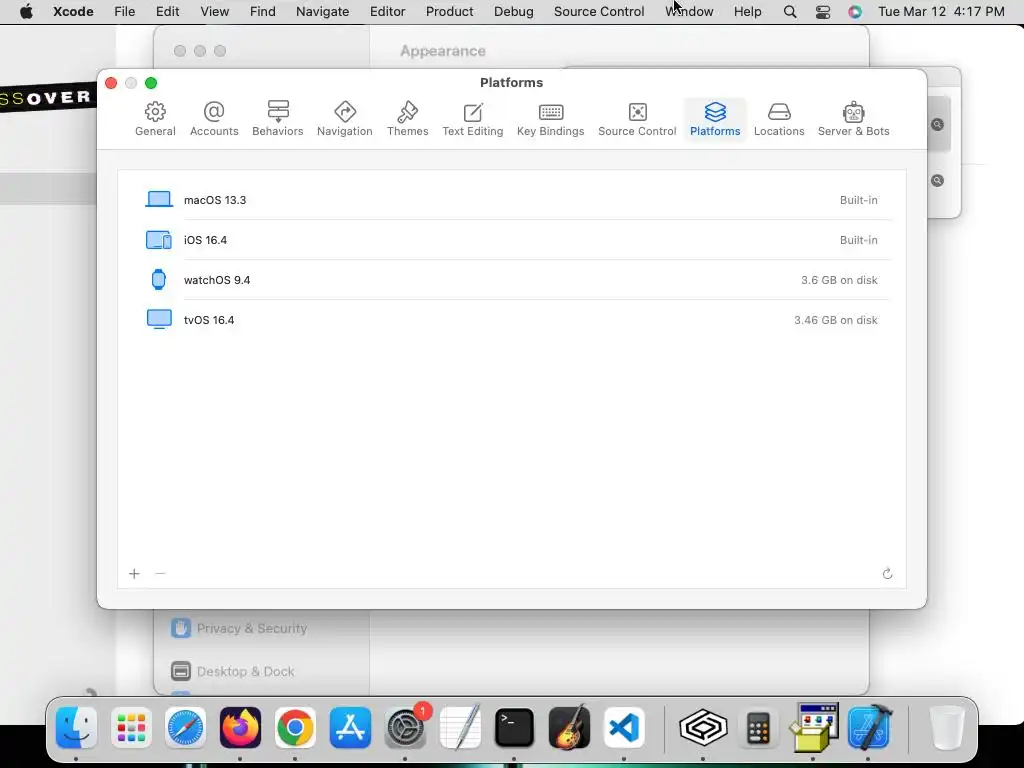This screenshot has width=1024, height=768.
Task: Click the watchOS watch icon
Action: click(159, 280)
